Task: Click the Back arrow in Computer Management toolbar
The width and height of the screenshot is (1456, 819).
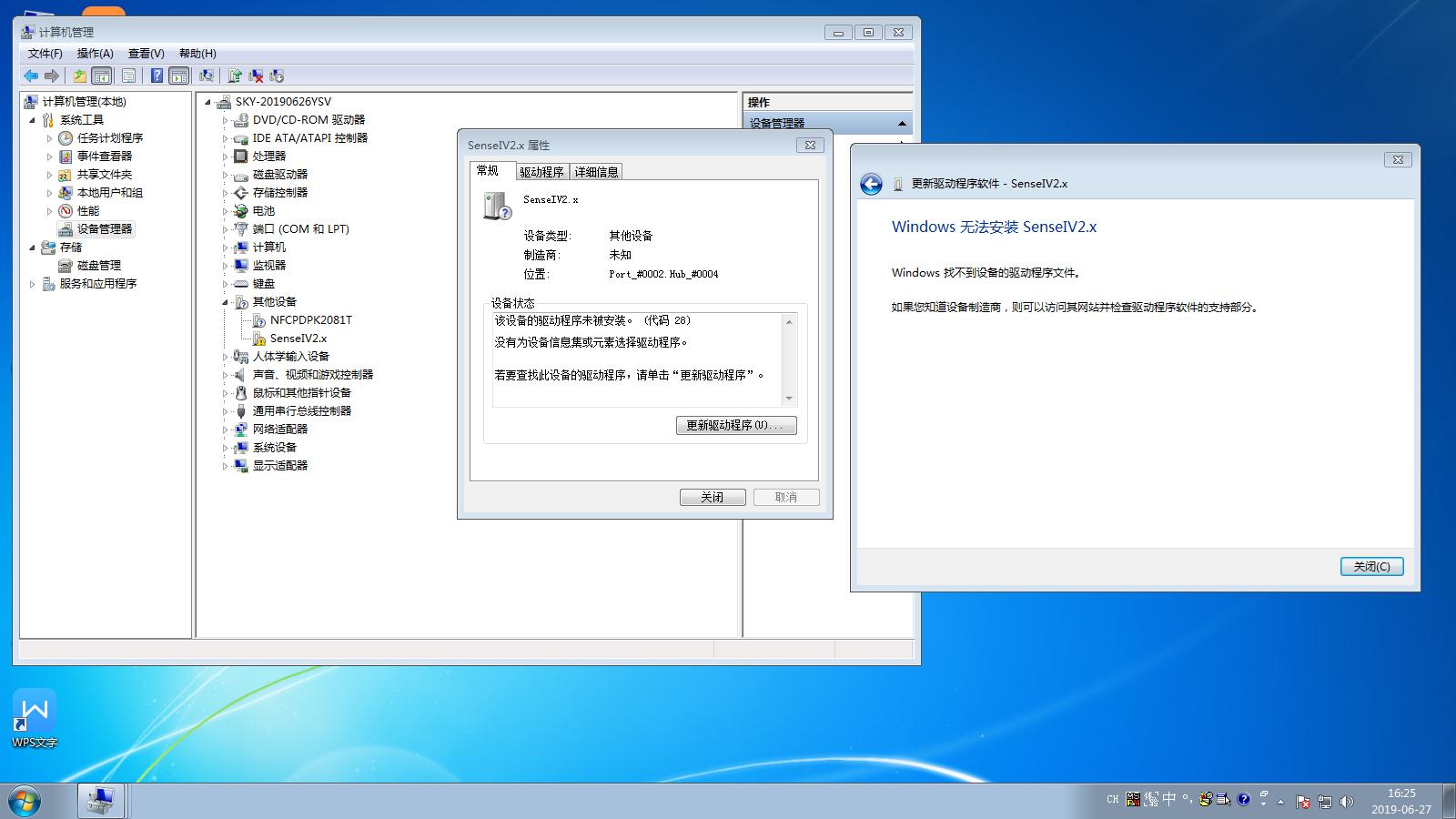Action: pyautogui.click(x=31, y=76)
